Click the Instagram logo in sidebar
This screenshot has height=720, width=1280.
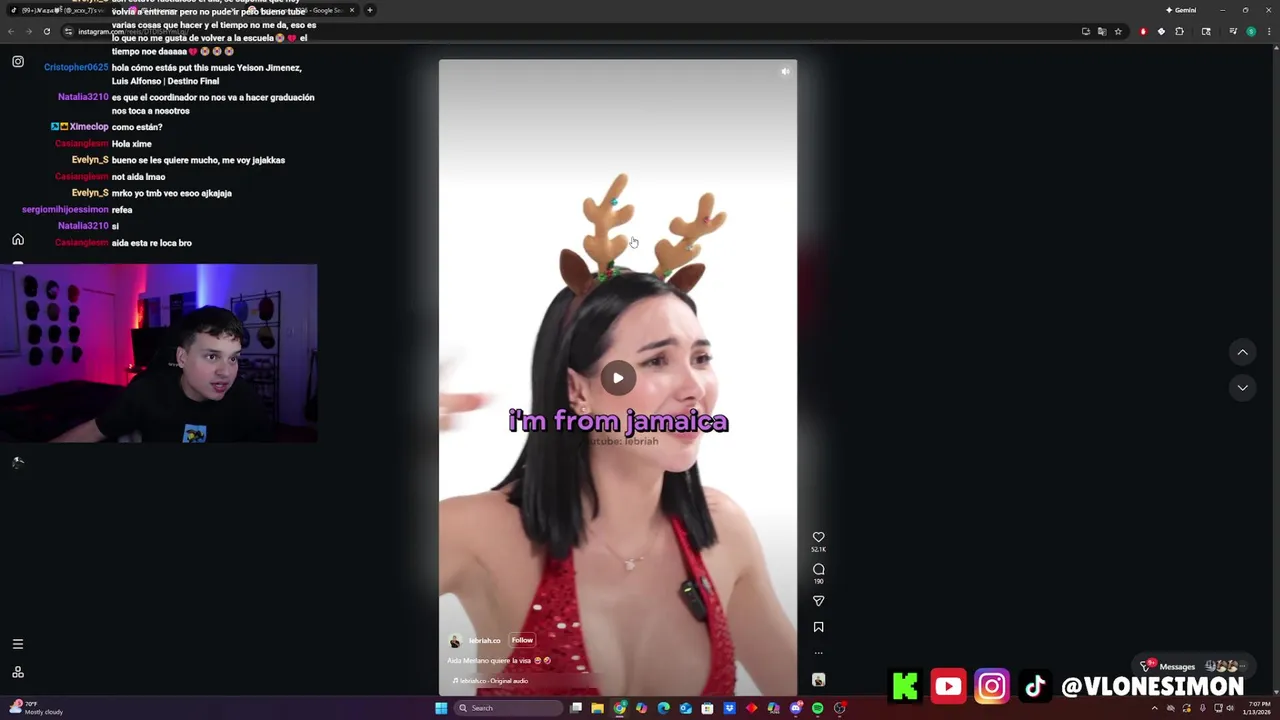pos(18,62)
